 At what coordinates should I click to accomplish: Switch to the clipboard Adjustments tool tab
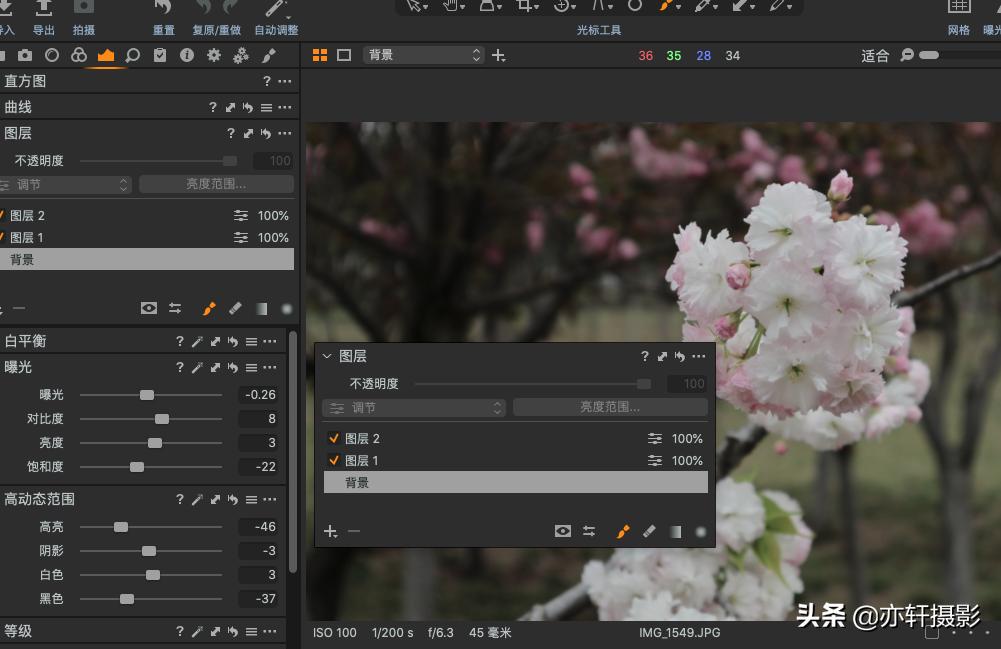[159, 55]
